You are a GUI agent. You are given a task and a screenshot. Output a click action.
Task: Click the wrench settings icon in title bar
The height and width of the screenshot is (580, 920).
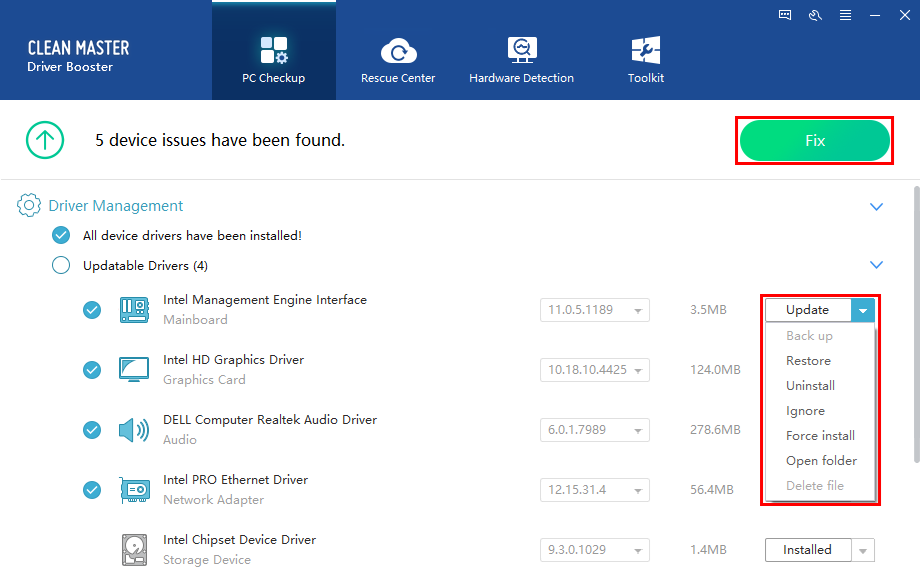click(815, 15)
